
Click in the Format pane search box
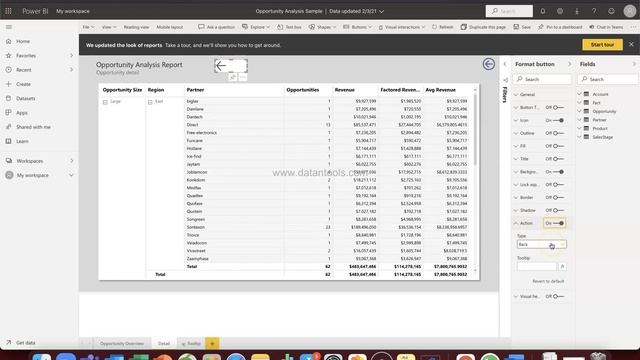[x=542, y=79]
